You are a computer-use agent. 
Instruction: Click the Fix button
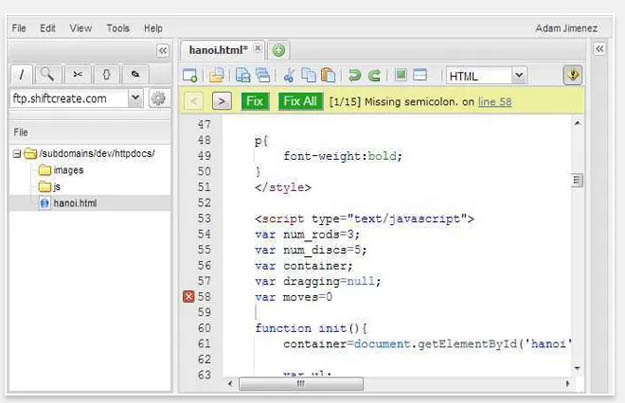click(255, 101)
